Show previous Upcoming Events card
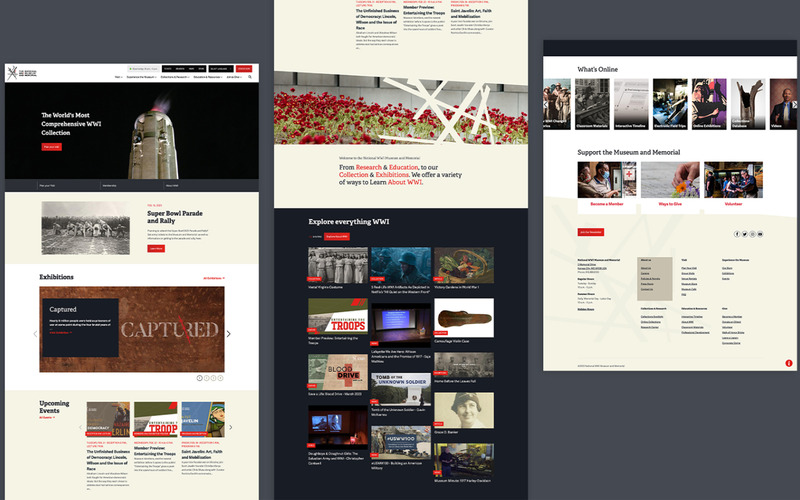The width and height of the screenshot is (800, 500). 80,427
